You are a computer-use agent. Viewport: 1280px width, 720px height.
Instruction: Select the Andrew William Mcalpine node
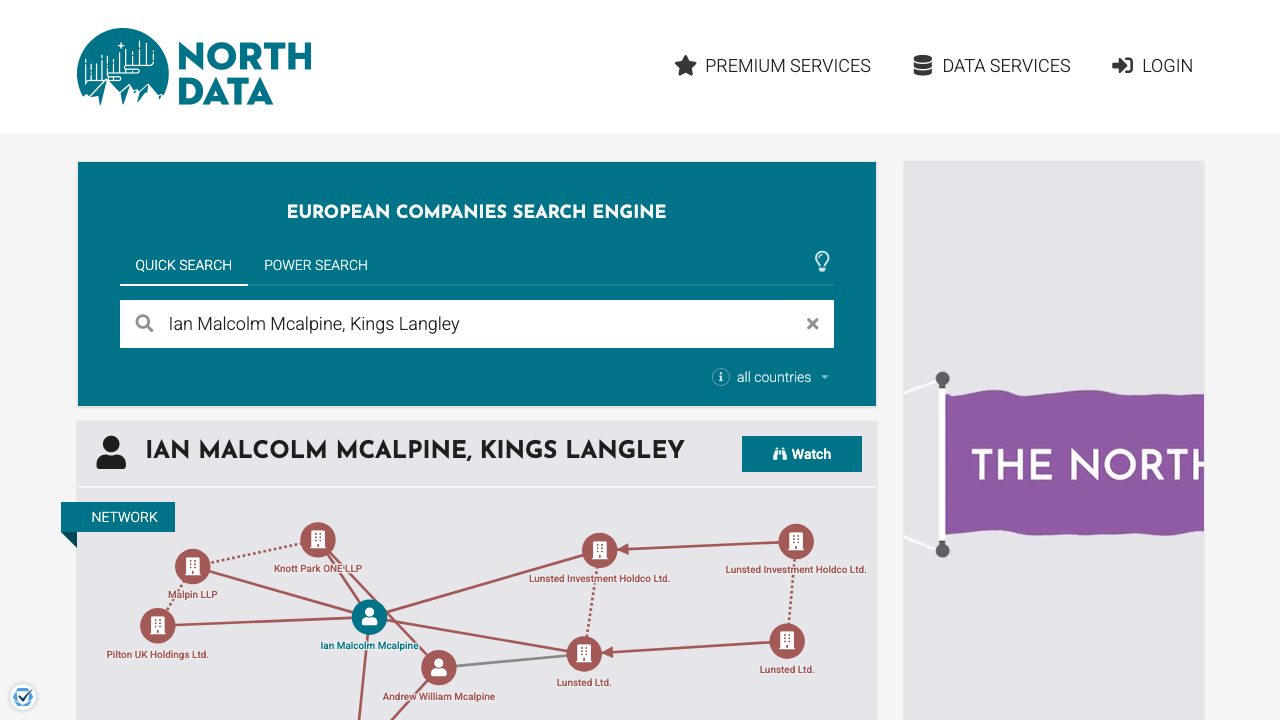438,668
